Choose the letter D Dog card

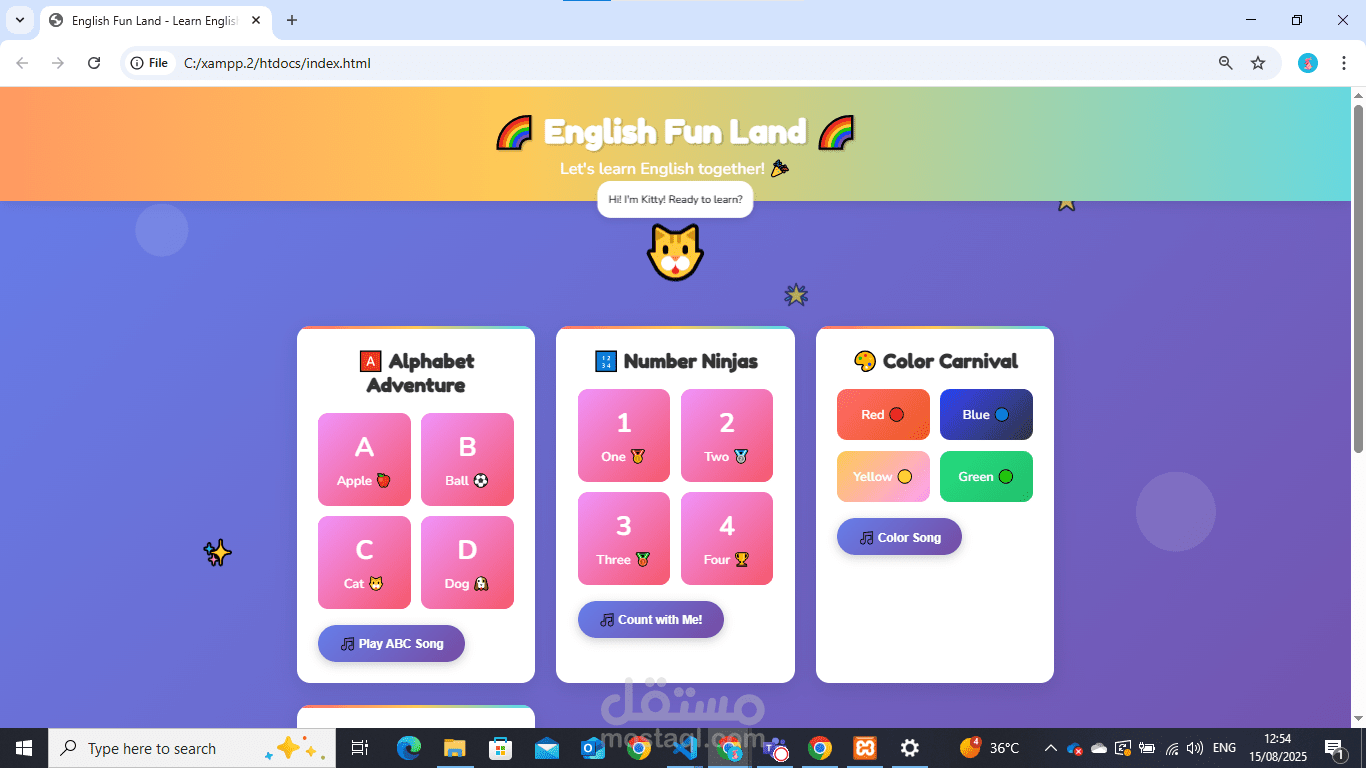pos(467,562)
